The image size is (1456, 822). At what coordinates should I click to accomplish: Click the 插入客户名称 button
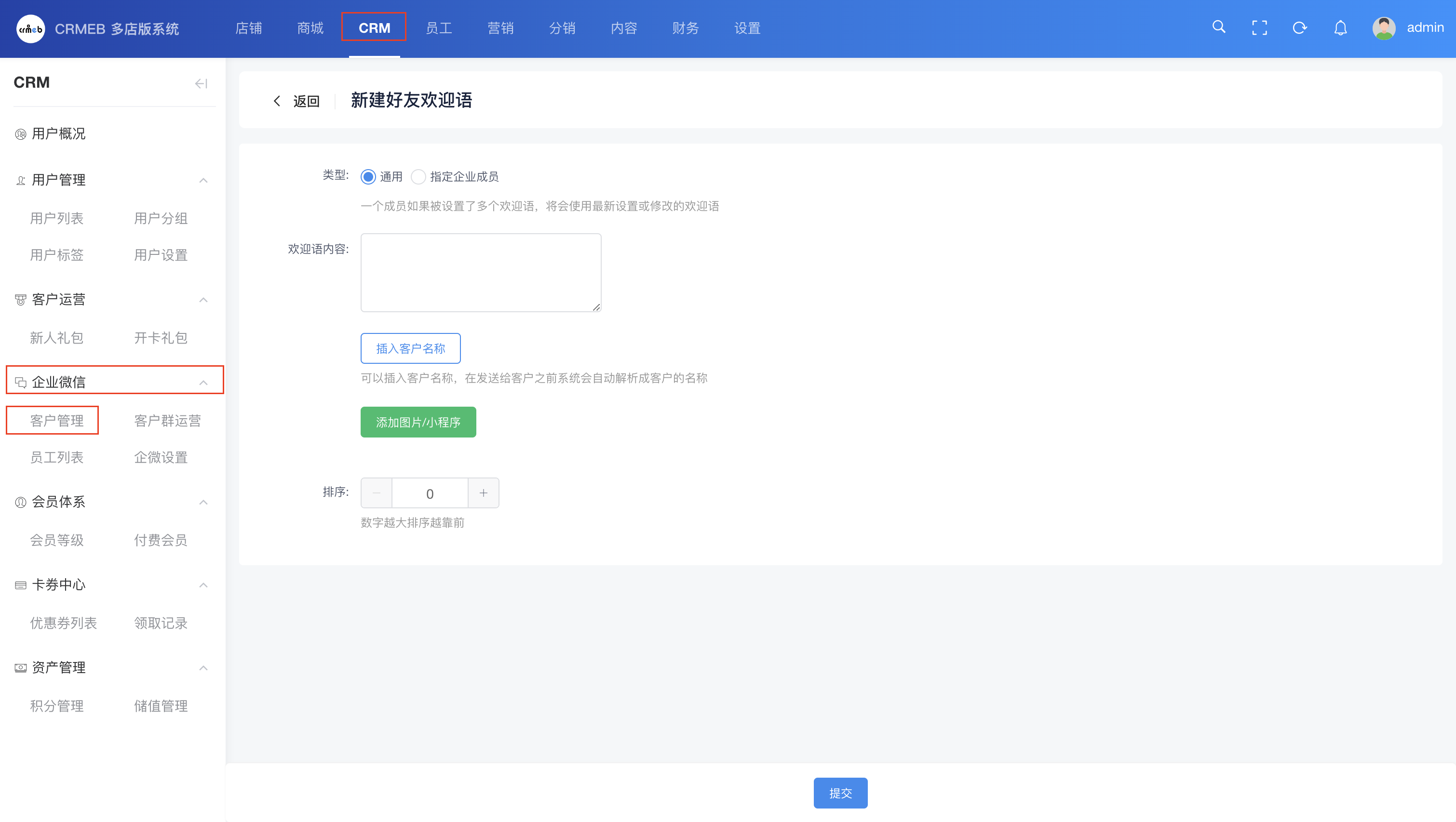[410, 348]
